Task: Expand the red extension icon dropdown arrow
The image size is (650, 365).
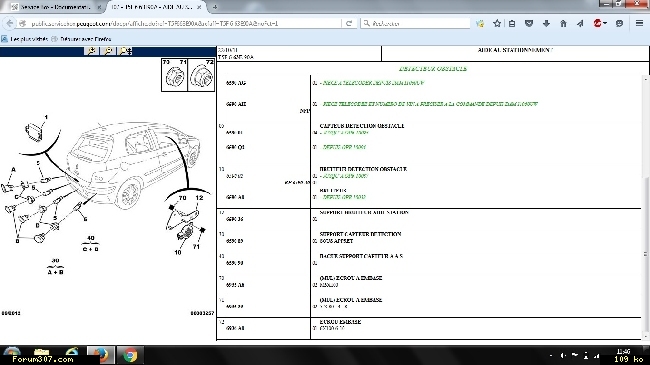Action: (605, 23)
